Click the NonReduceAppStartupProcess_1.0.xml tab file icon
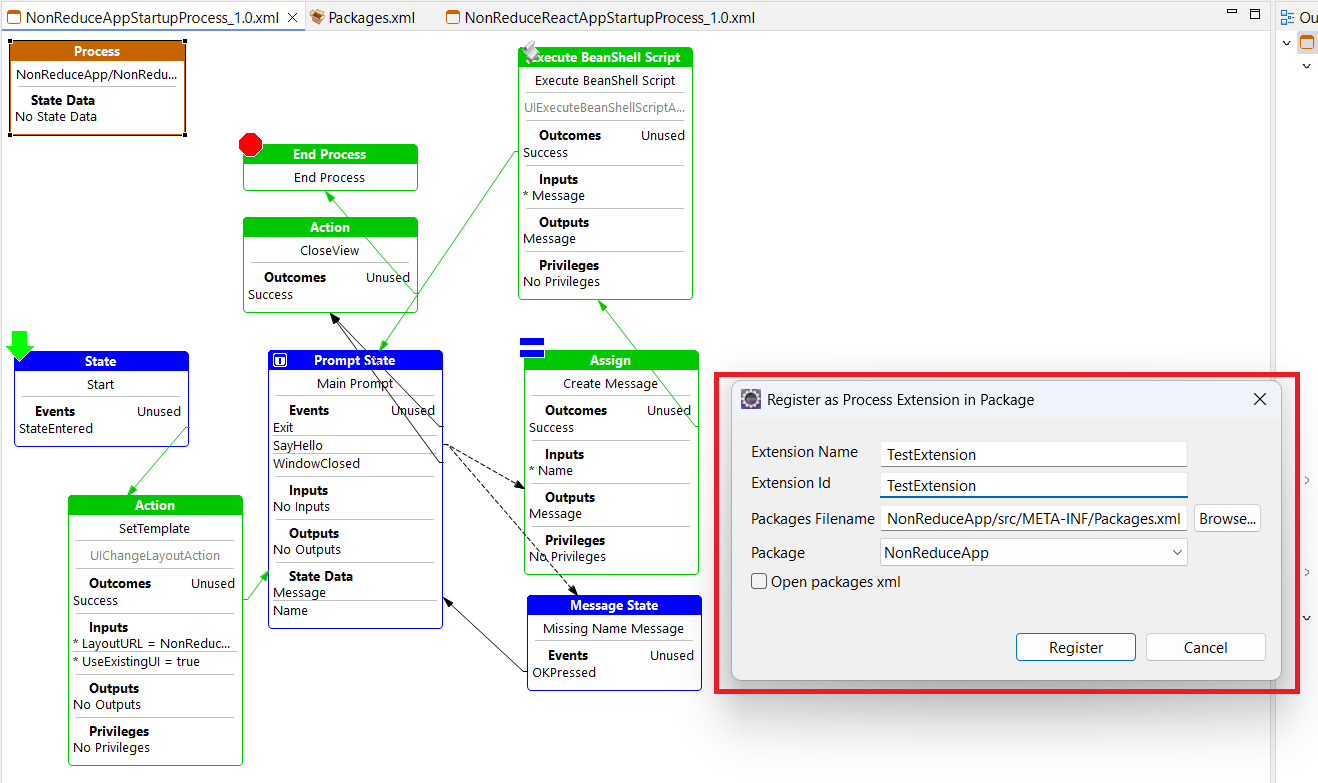Viewport: 1318px width, 783px height. [15, 17]
